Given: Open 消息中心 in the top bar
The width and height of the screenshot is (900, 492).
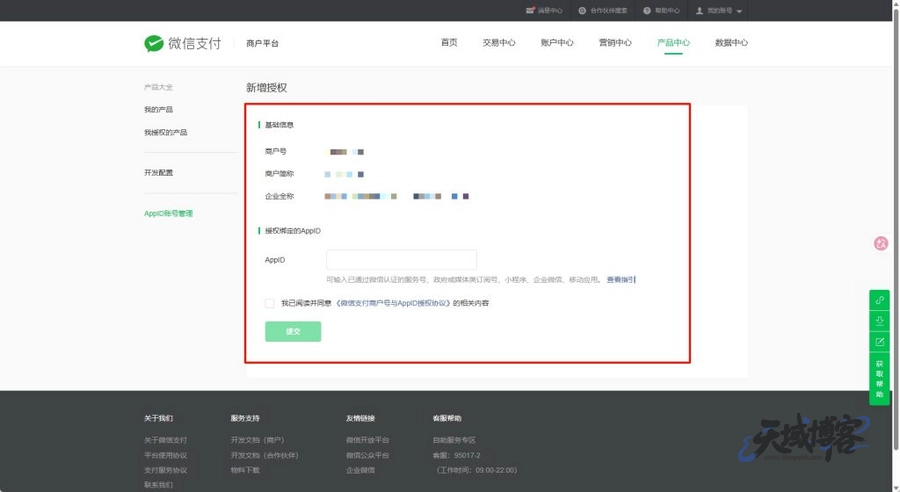Looking at the screenshot, I should (x=544, y=10).
